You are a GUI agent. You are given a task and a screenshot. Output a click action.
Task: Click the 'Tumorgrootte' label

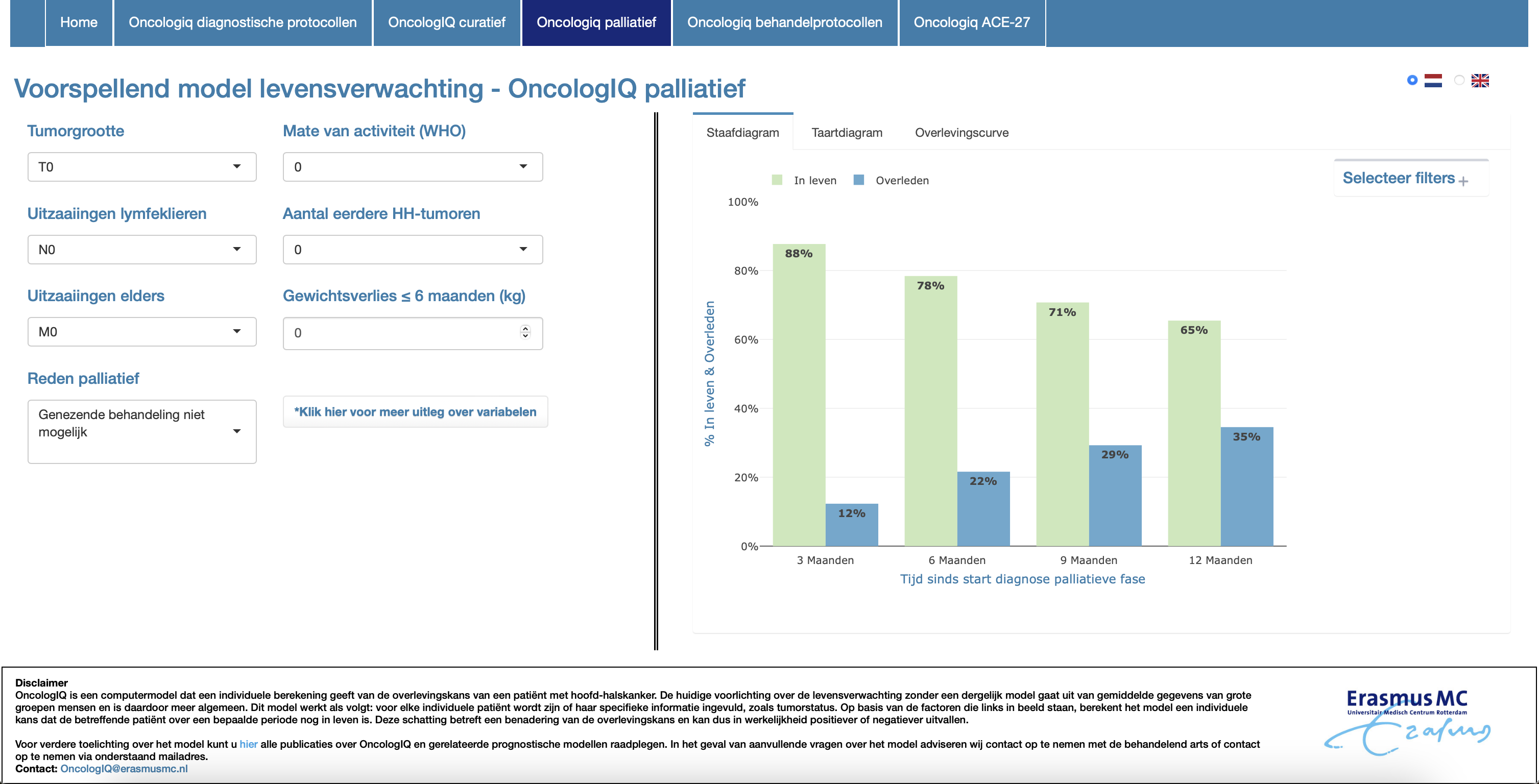76,131
